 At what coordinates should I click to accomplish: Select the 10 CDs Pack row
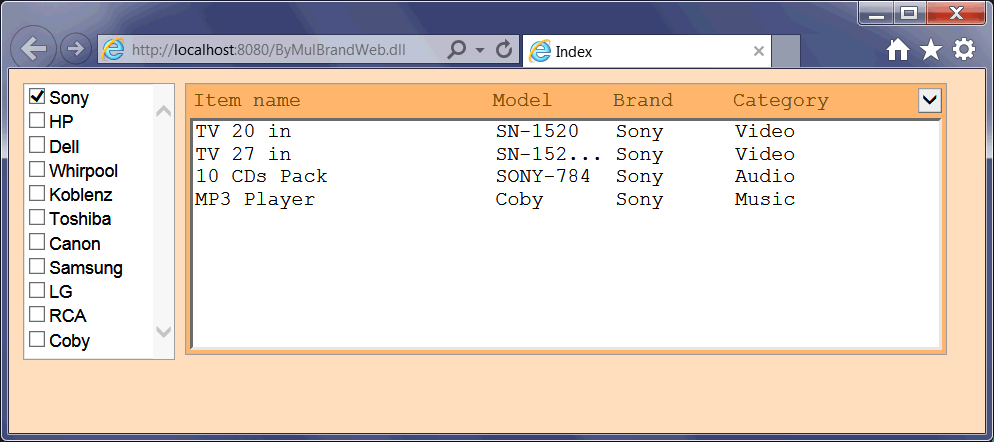tap(566, 176)
